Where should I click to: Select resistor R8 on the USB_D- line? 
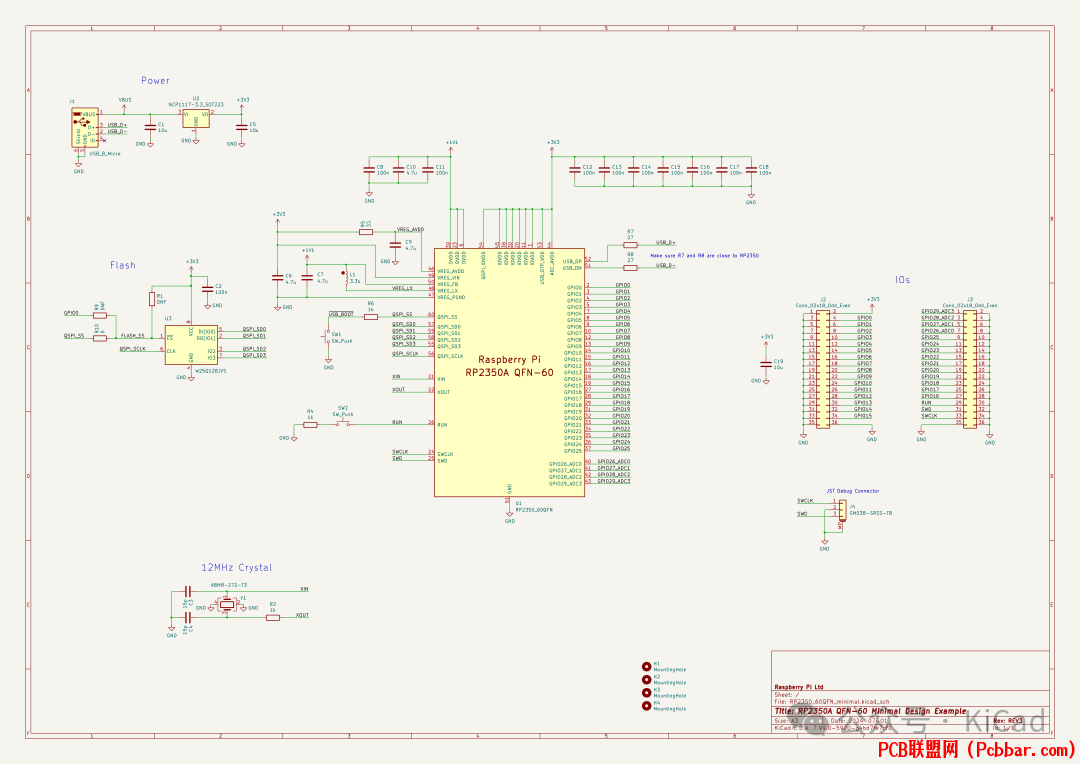coord(630,267)
